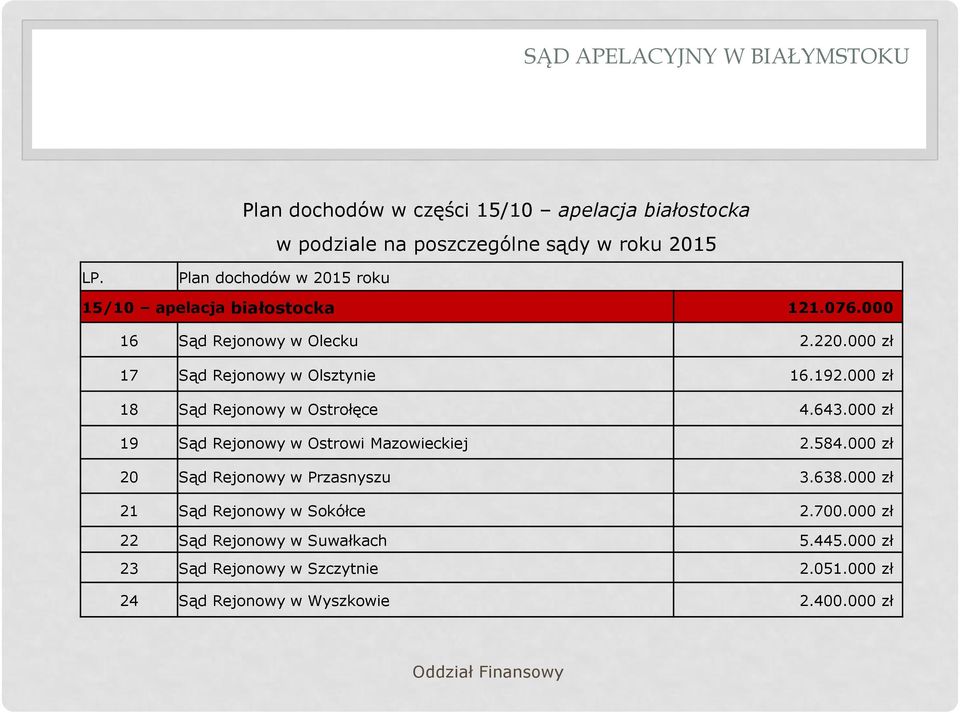960x713 pixels.
Task: Select subtitle 'w podziale na poszczególne sądy'
Action: click(432, 244)
